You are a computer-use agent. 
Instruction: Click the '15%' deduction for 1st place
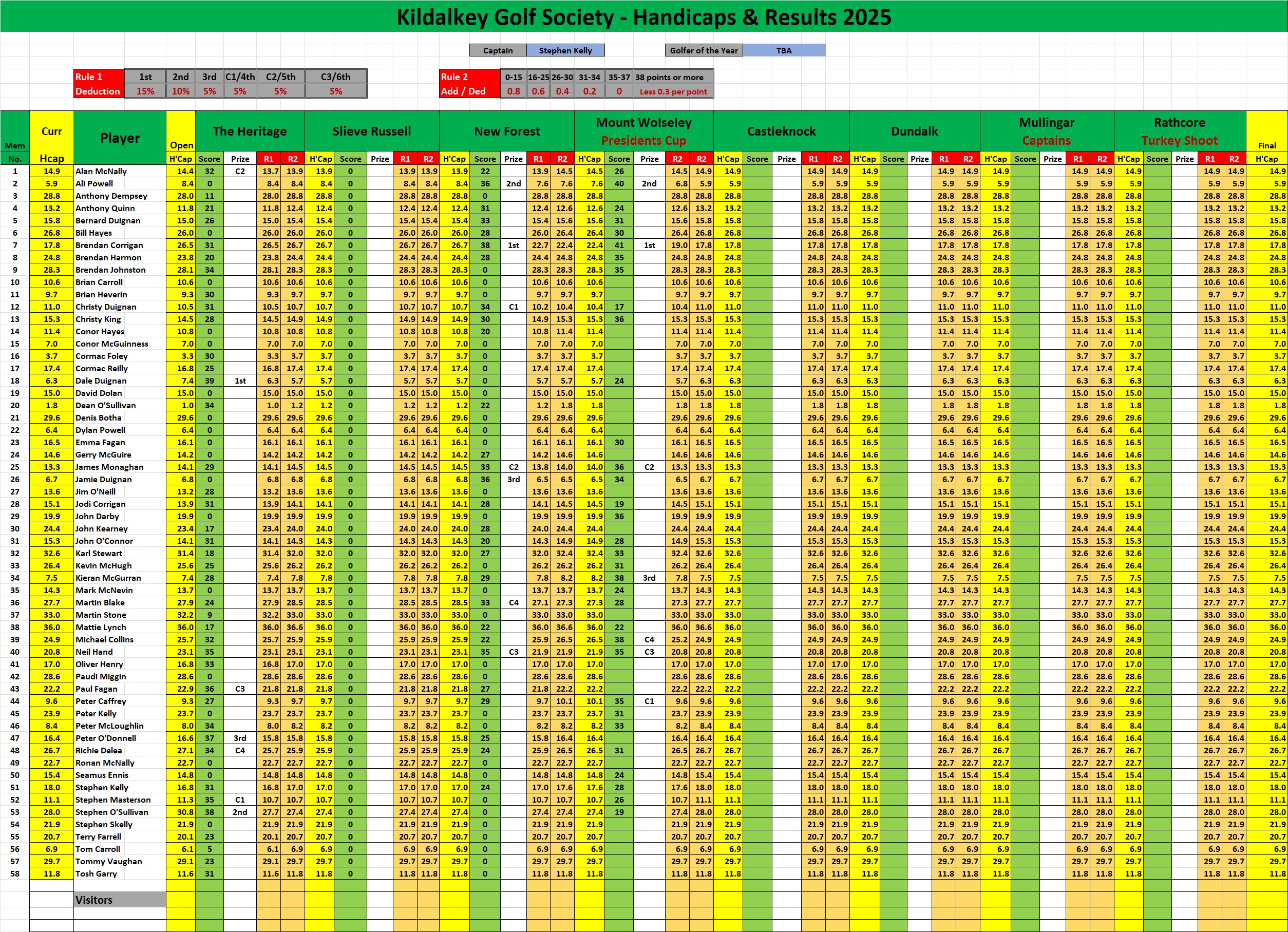(x=145, y=91)
